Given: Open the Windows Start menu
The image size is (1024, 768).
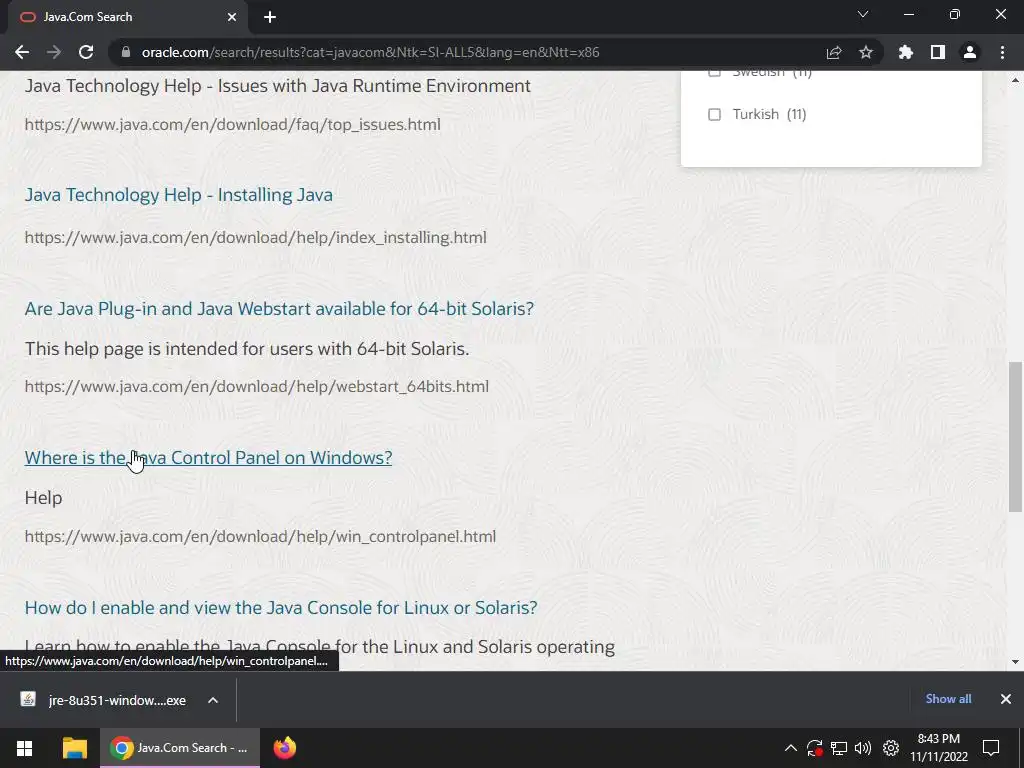Looking at the screenshot, I should point(25,748).
